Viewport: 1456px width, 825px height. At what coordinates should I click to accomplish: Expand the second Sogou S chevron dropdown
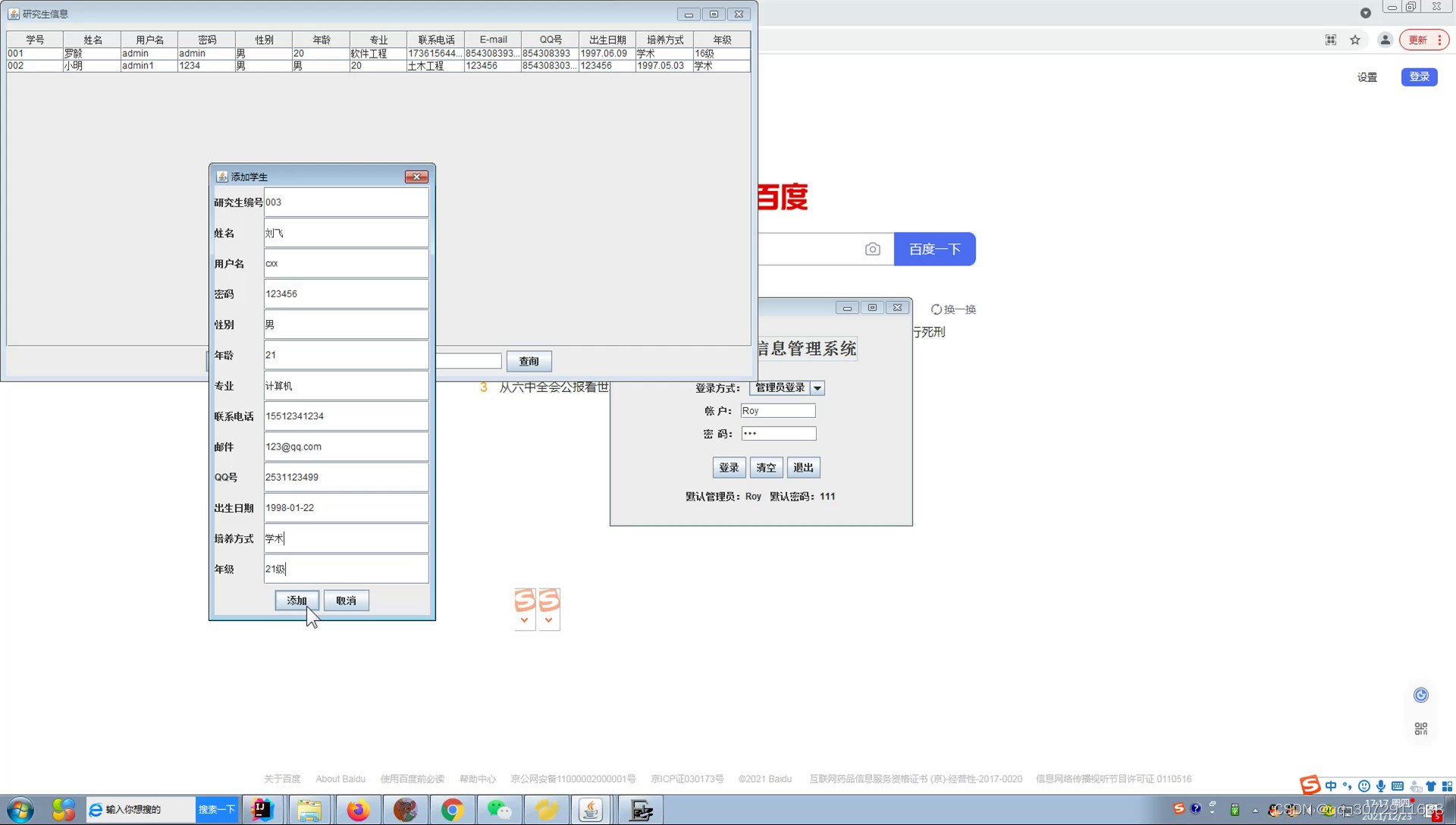pyautogui.click(x=548, y=620)
